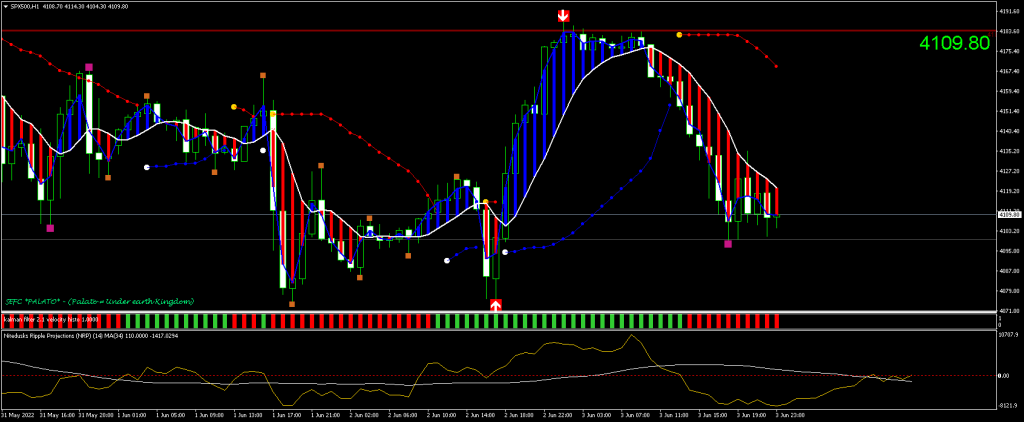Select the JBFC PALATO green text label
This screenshot has width=1024, height=422.
coord(100,301)
